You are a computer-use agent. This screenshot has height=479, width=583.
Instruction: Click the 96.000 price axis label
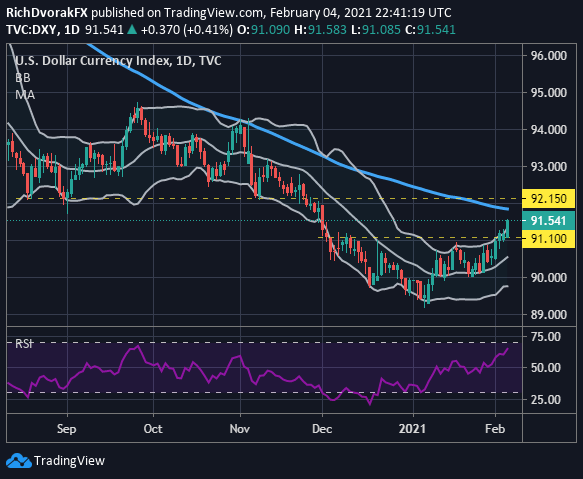[x=549, y=56]
